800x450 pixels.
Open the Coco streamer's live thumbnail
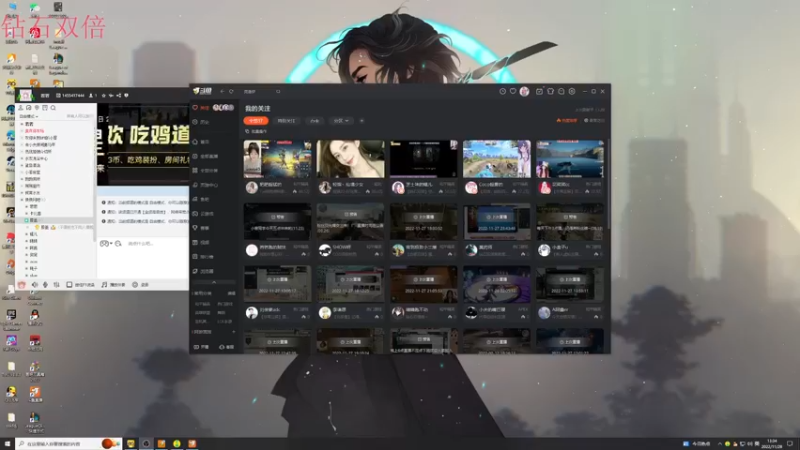click(x=496, y=159)
